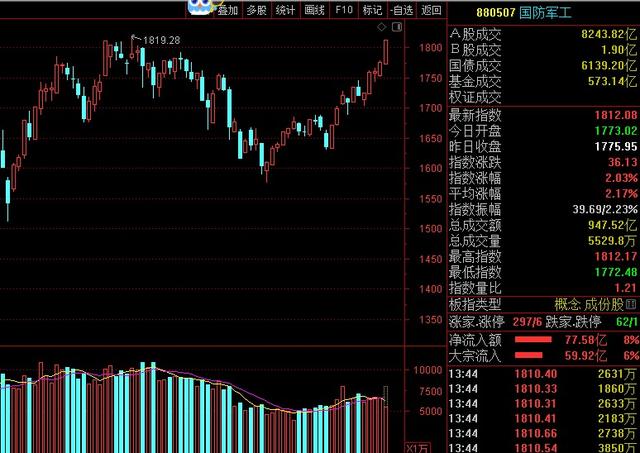Click the 1819.28 high price label
640x453 pixels.
[161, 40]
